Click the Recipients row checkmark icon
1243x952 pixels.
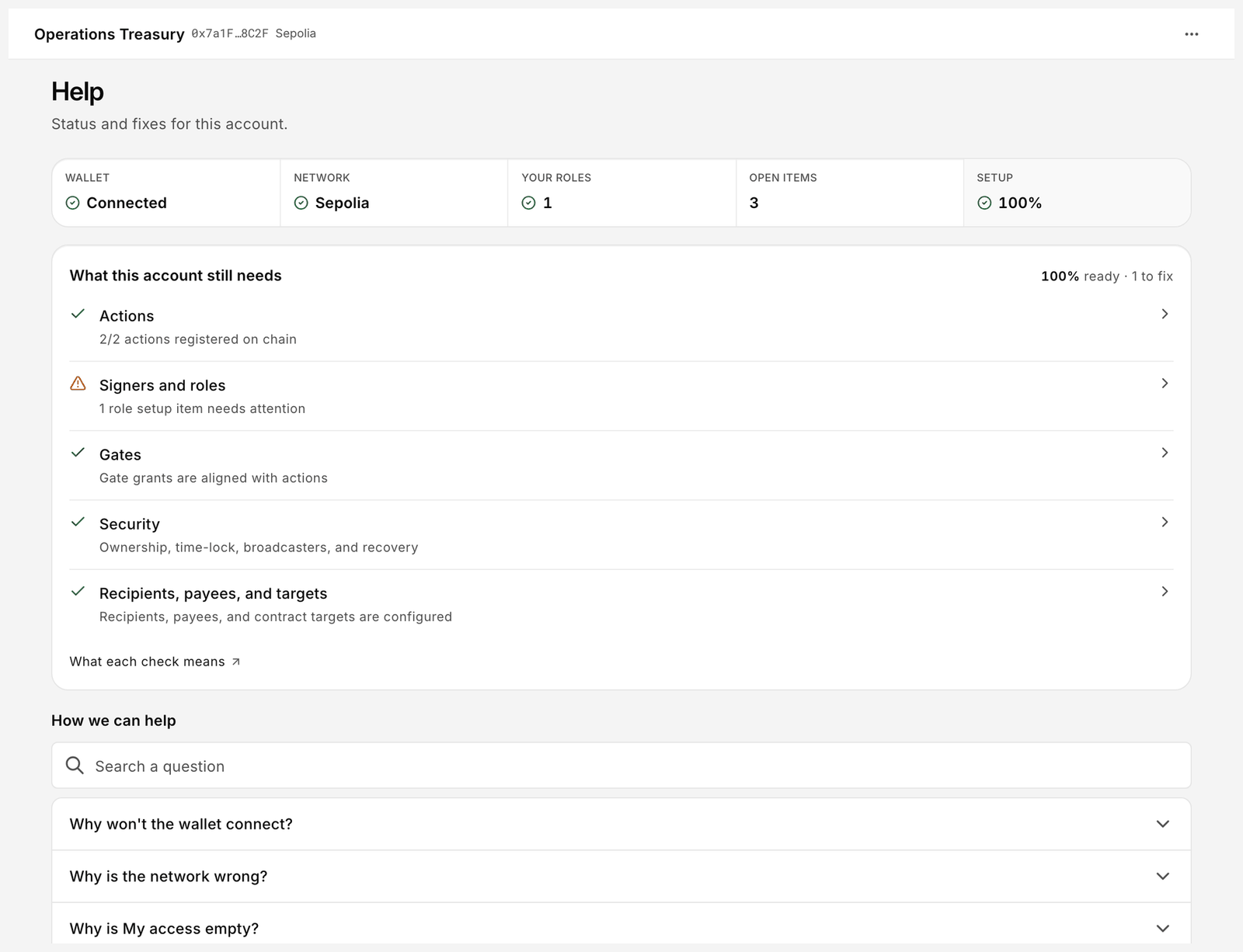78,591
